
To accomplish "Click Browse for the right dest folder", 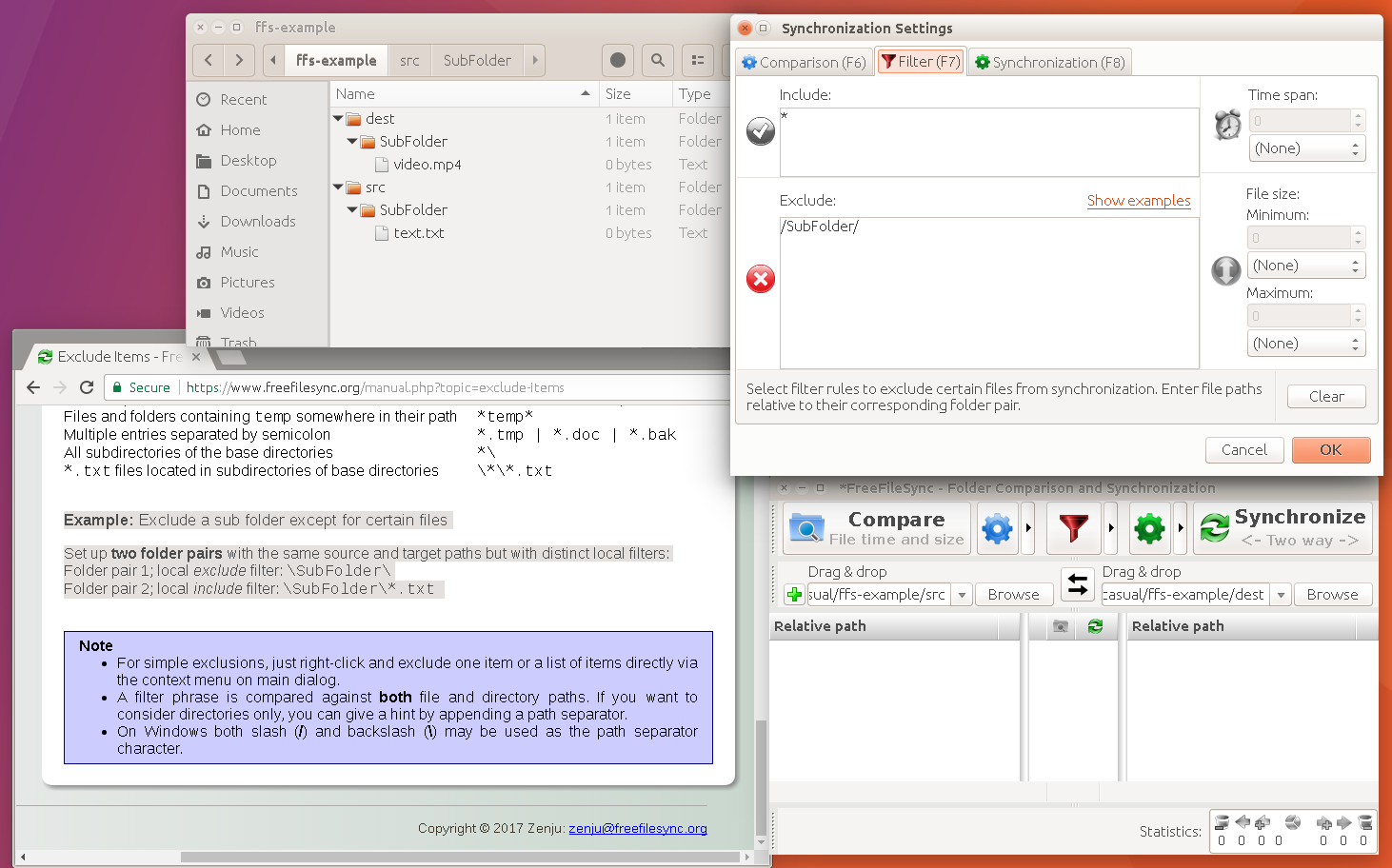I will click(x=1332, y=595).
